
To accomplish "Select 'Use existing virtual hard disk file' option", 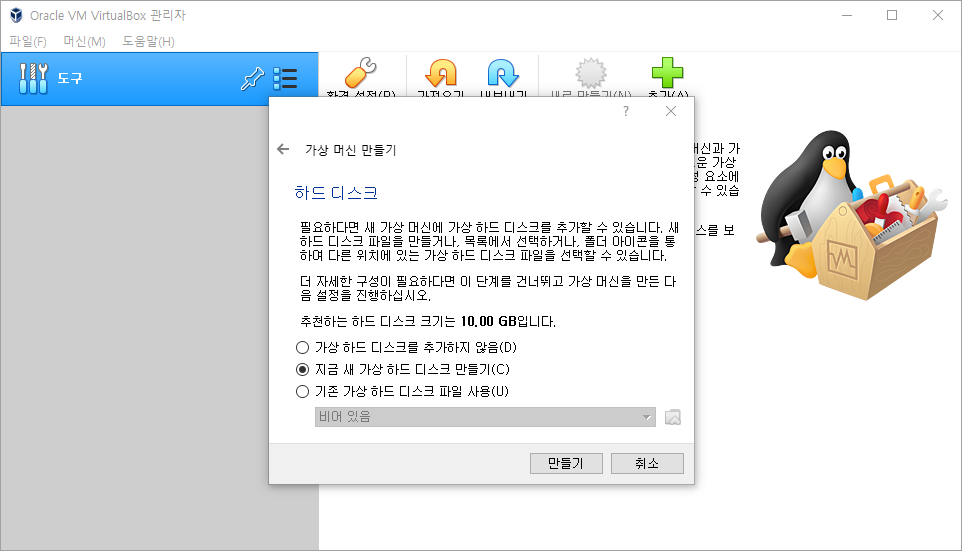I will [x=402, y=391].
